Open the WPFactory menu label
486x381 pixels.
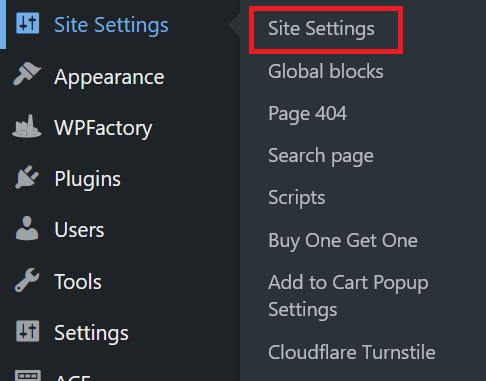click(103, 129)
